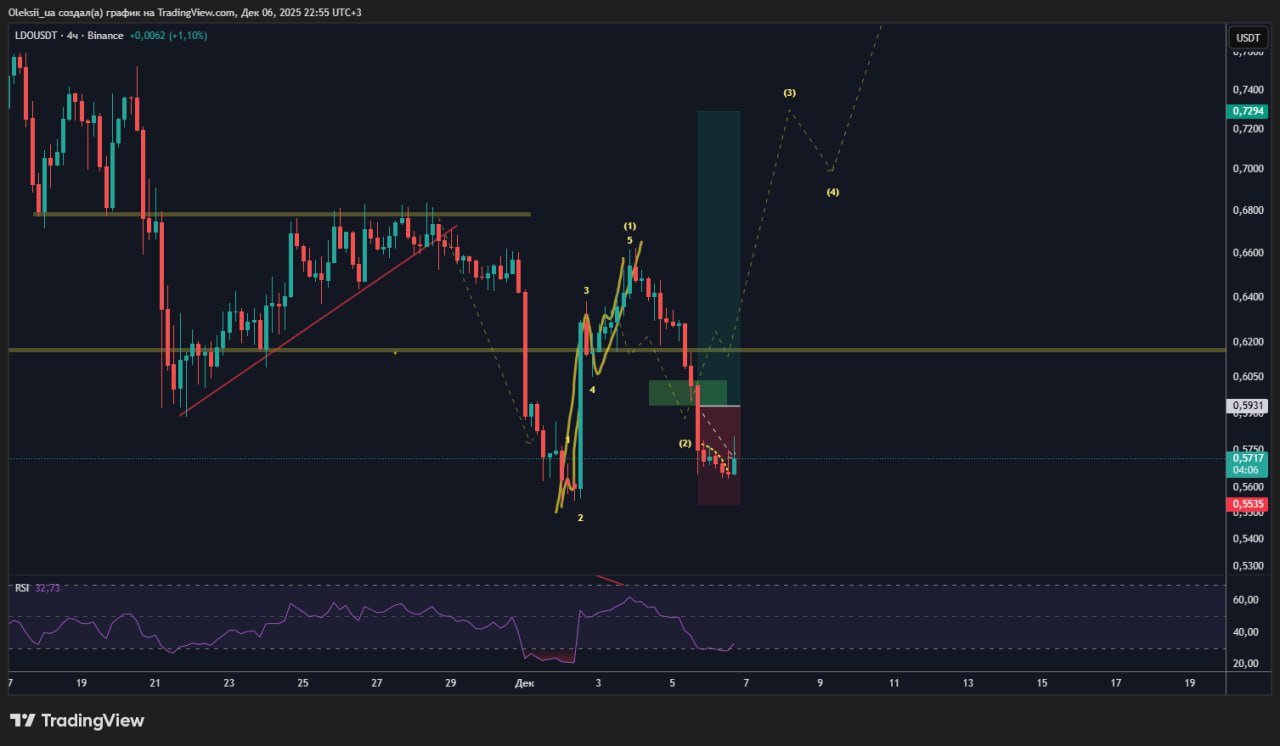Screen dimensions: 1280x746
Task: Click the 0,6400 price scale value
Action: 1246,297
